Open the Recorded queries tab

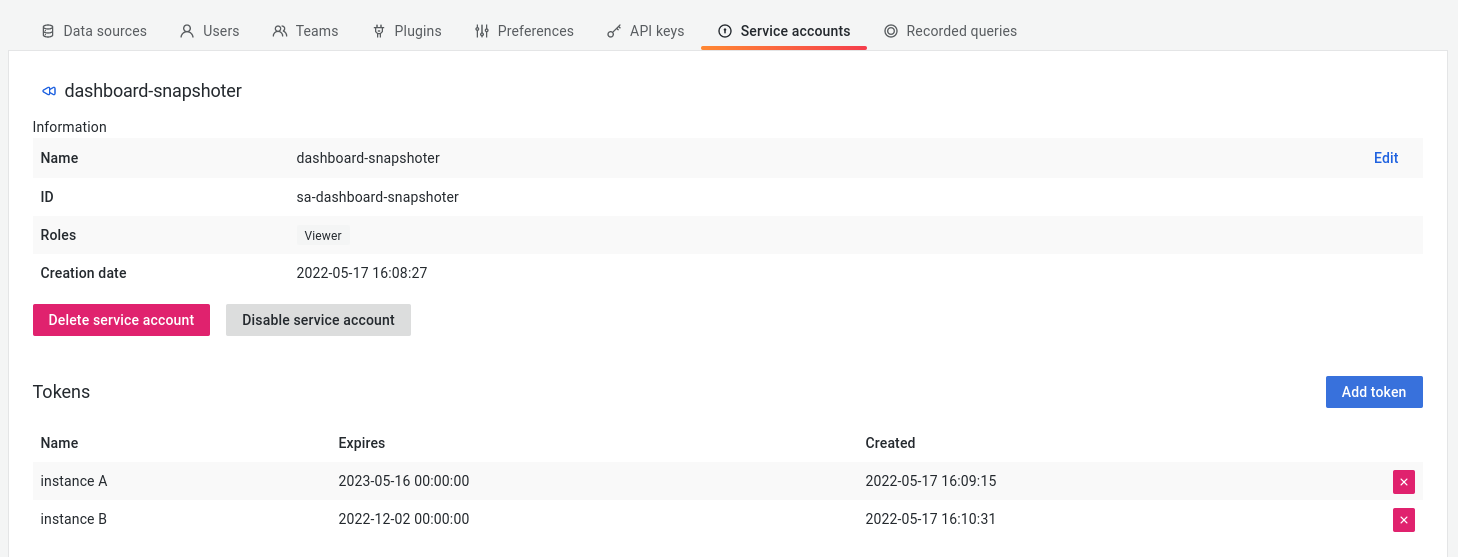(x=960, y=31)
